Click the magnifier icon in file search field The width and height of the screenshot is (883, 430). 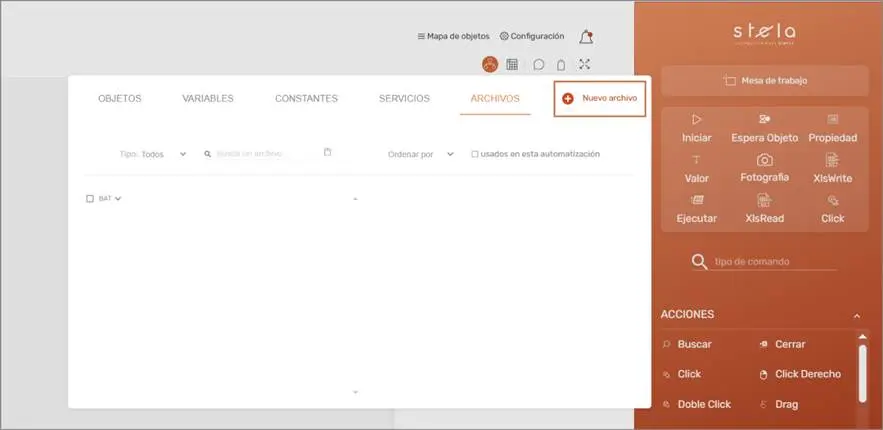[208, 154]
